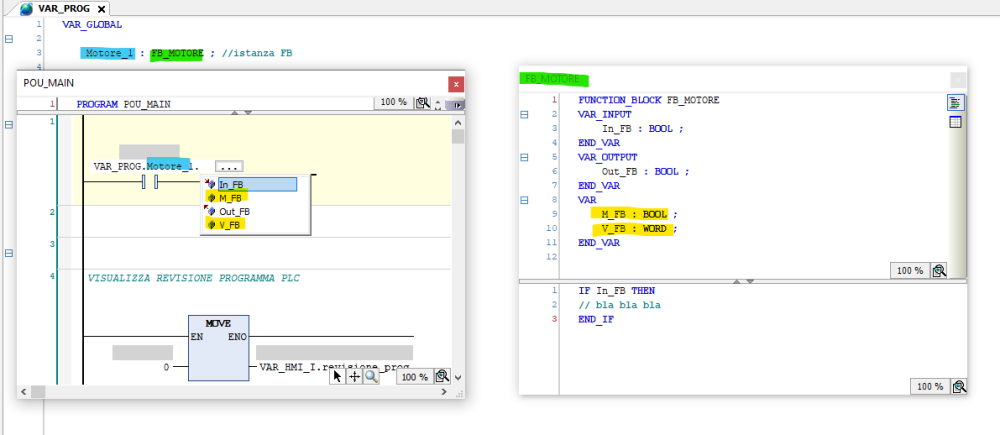The image size is (1000, 435).
Task: Click POU_MAIN horizontal scrollbar thumb
Action: click(38, 392)
